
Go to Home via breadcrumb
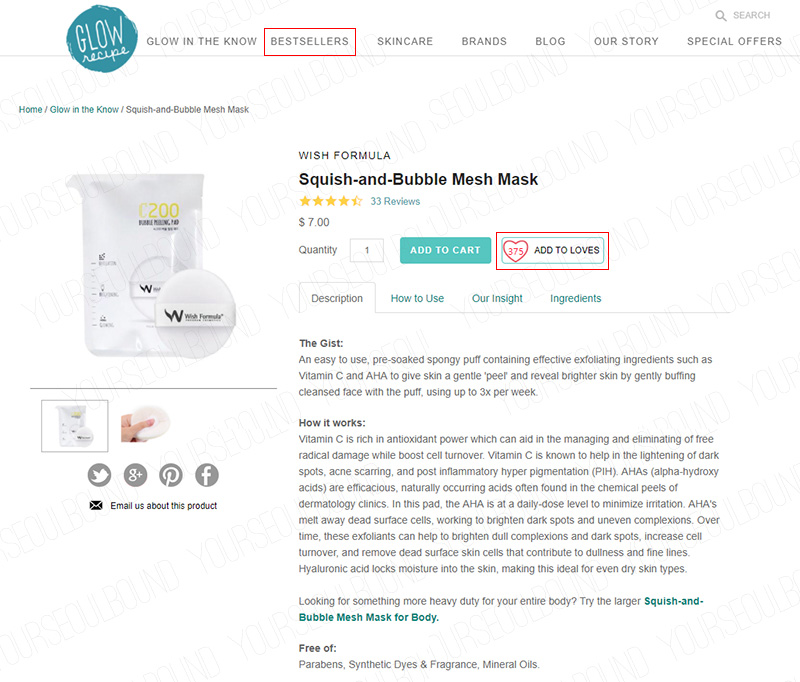click(31, 109)
